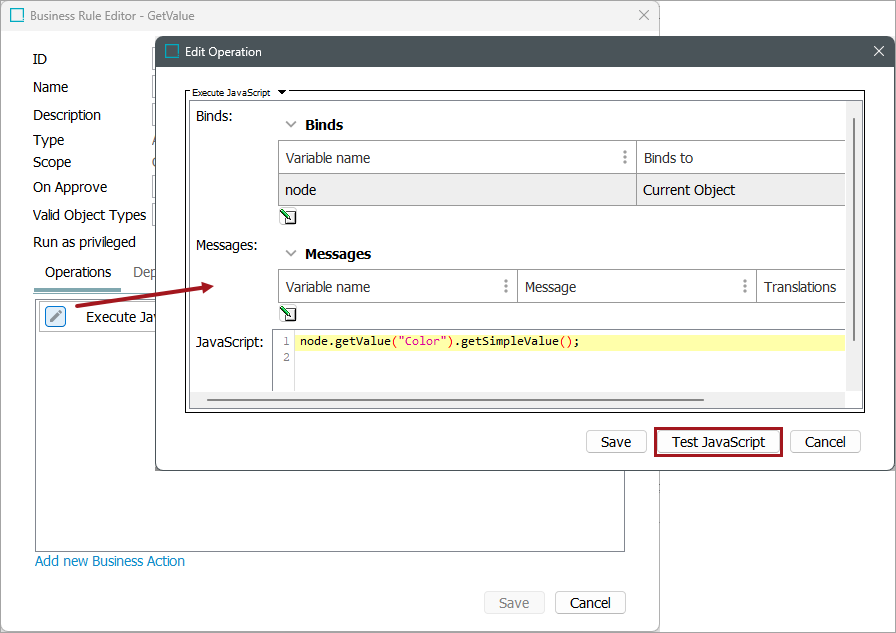Viewport: 896px width, 633px height.
Task: Click the Test JavaScript button
Action: click(718, 442)
